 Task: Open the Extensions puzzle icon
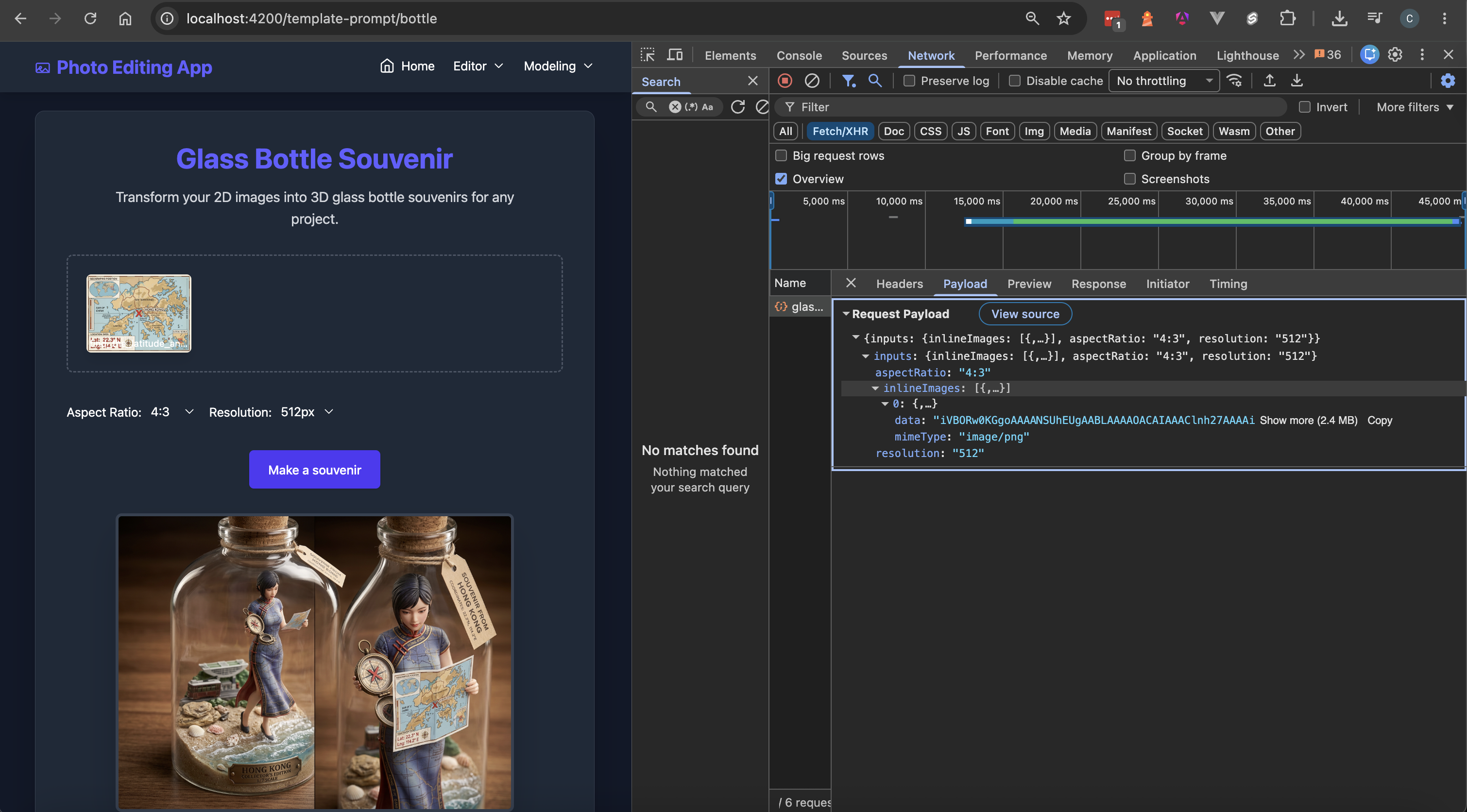[1287, 19]
